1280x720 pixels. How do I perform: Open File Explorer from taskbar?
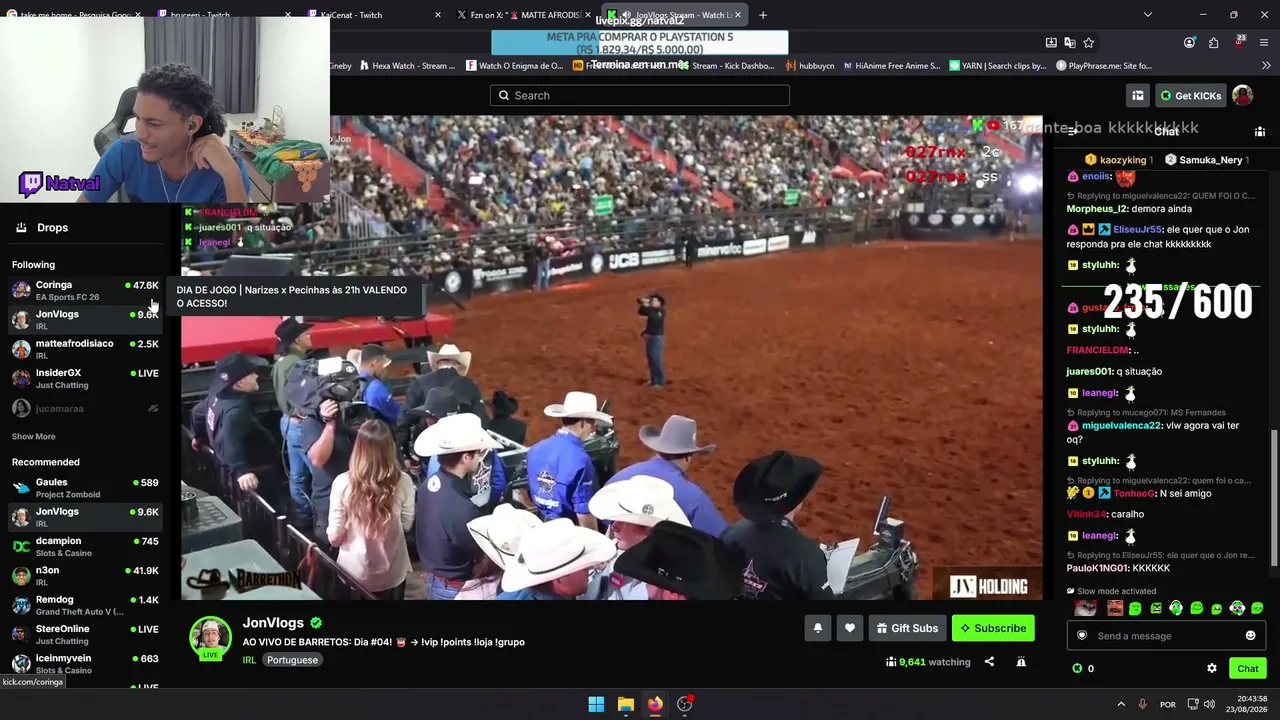[625, 704]
